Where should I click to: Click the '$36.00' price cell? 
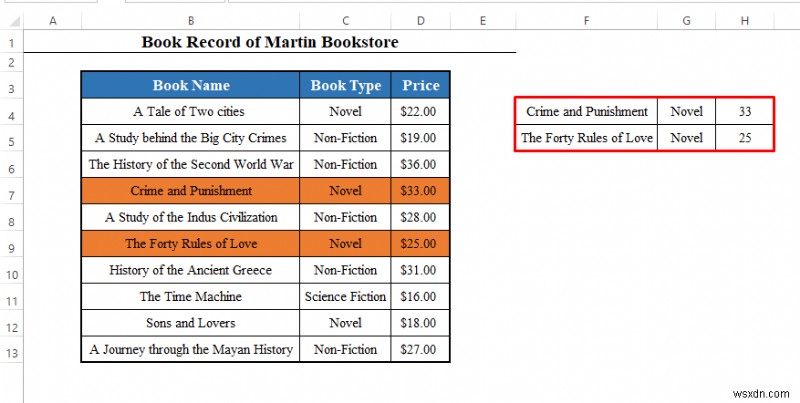pyautogui.click(x=421, y=165)
